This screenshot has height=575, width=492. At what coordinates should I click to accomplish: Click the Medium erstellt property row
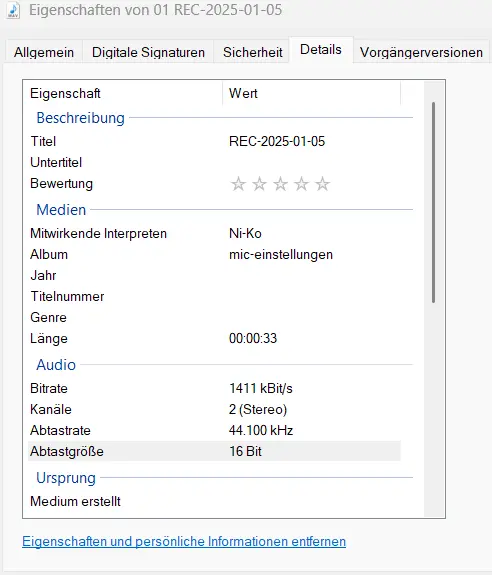tap(214, 501)
